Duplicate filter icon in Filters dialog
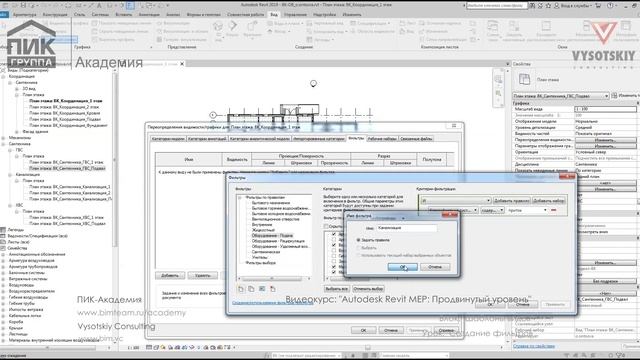 coord(251,289)
